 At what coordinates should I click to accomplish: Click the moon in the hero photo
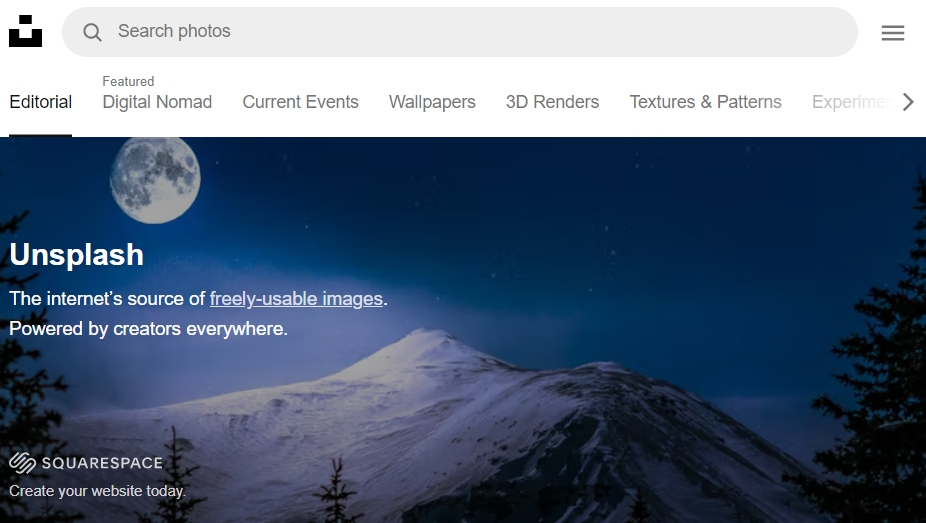click(155, 179)
